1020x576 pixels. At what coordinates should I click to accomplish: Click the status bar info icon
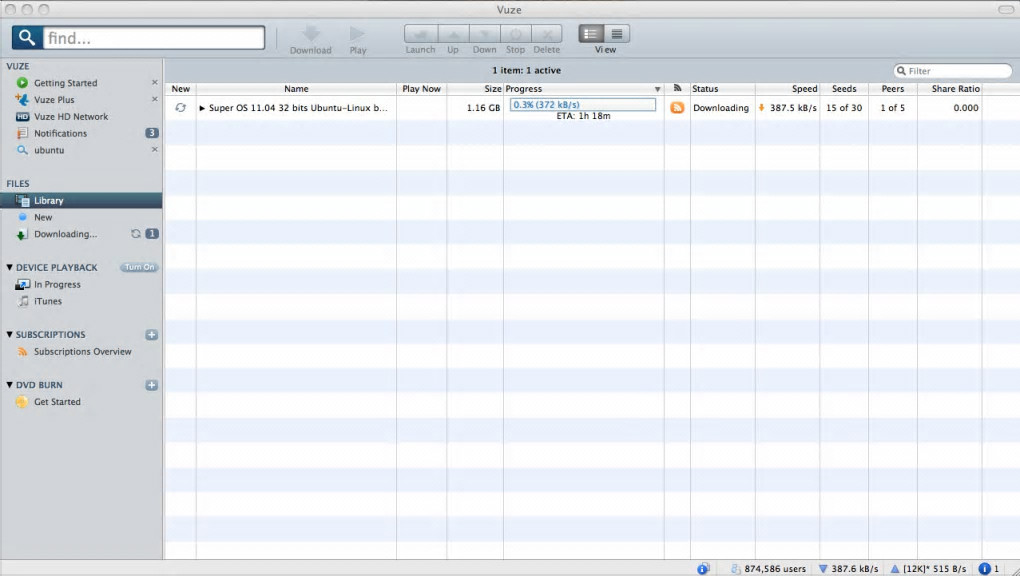point(703,569)
